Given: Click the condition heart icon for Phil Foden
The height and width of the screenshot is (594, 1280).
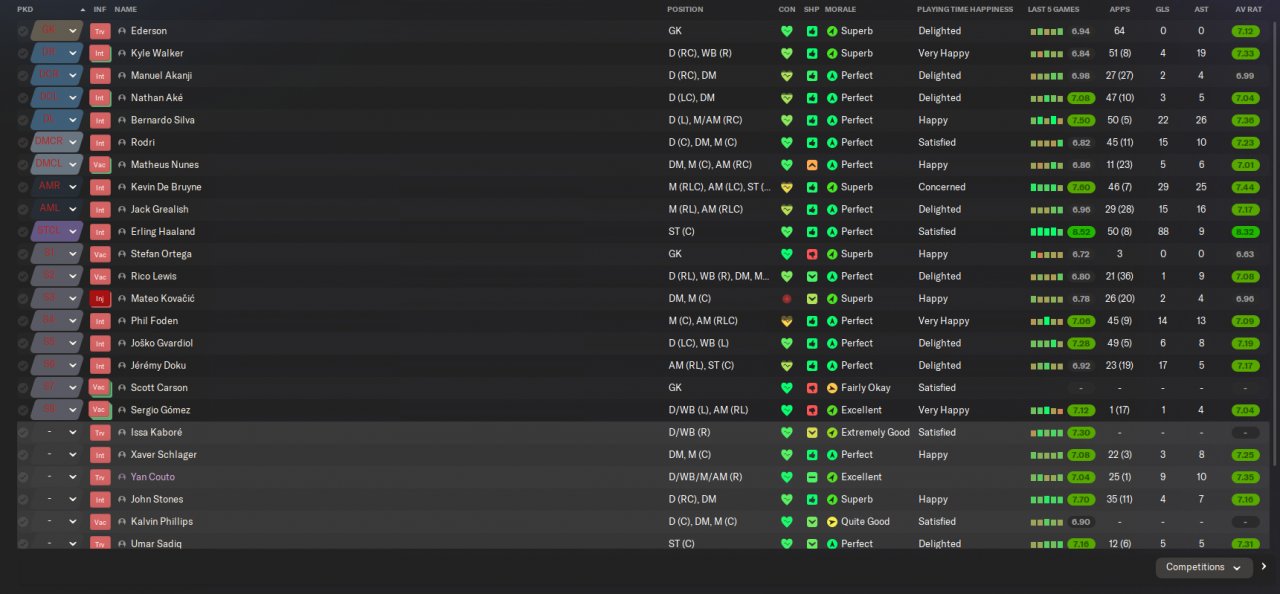Looking at the screenshot, I should (x=787, y=321).
